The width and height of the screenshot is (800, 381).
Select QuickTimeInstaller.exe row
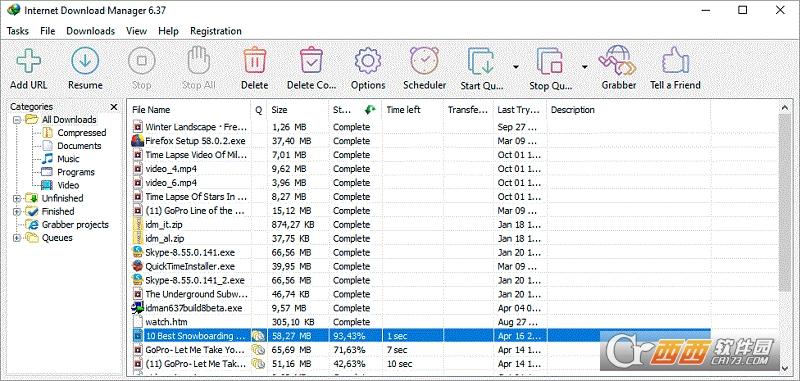click(418, 266)
